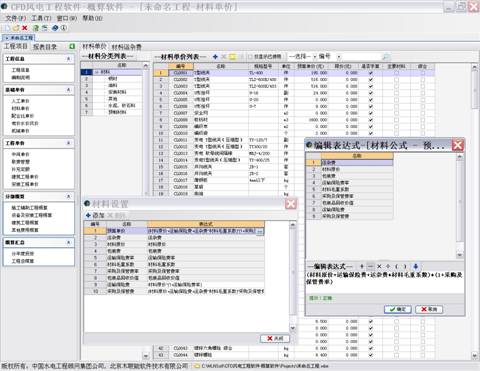Open 人工单价 in the sidebar

pos(21,101)
